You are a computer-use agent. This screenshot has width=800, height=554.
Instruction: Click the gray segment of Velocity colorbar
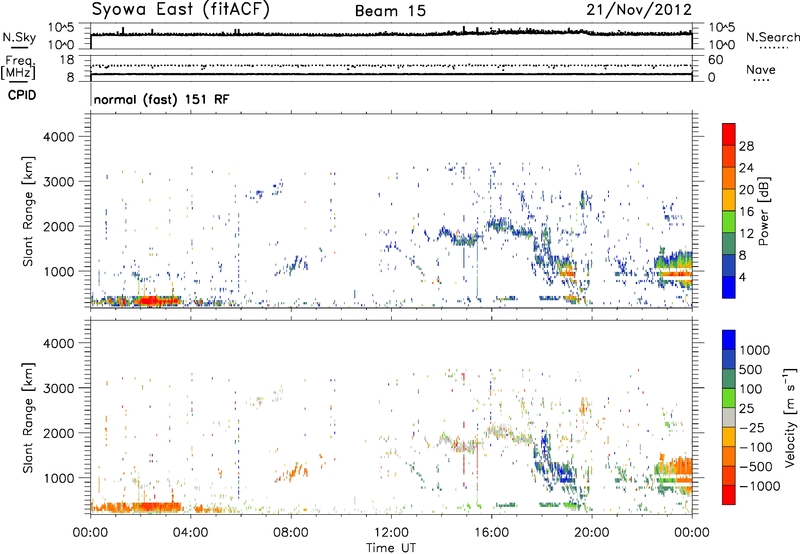click(729, 417)
